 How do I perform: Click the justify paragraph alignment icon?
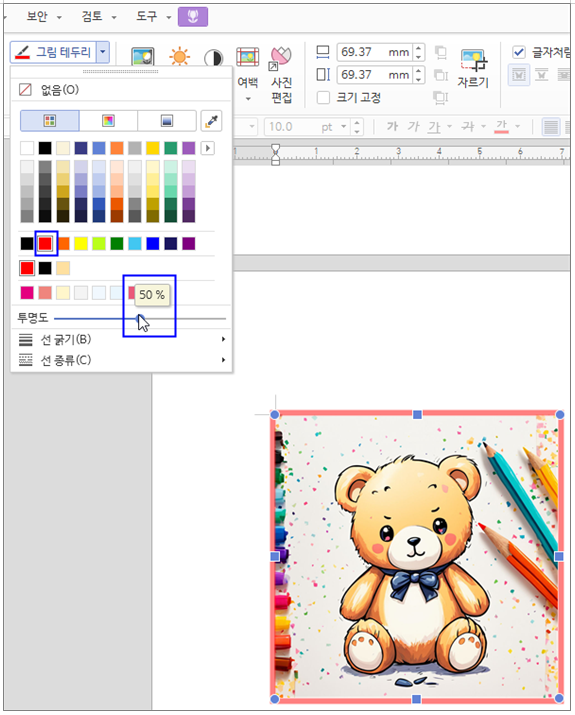[x=551, y=126]
